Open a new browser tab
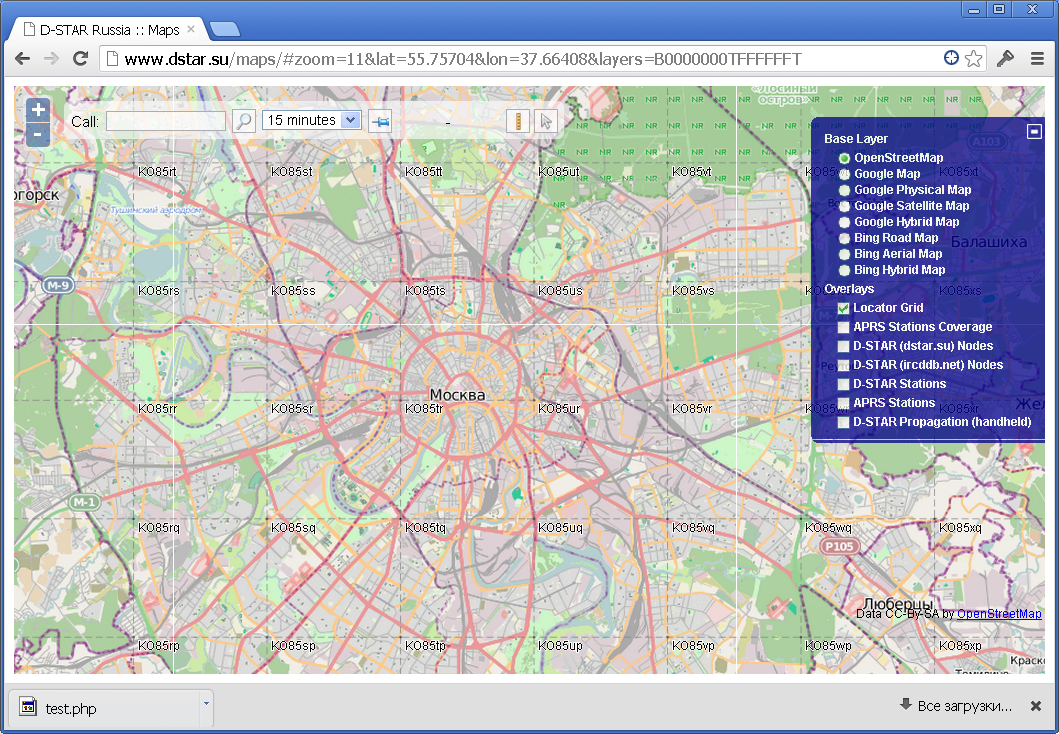The height and width of the screenshot is (734, 1059). (224, 29)
